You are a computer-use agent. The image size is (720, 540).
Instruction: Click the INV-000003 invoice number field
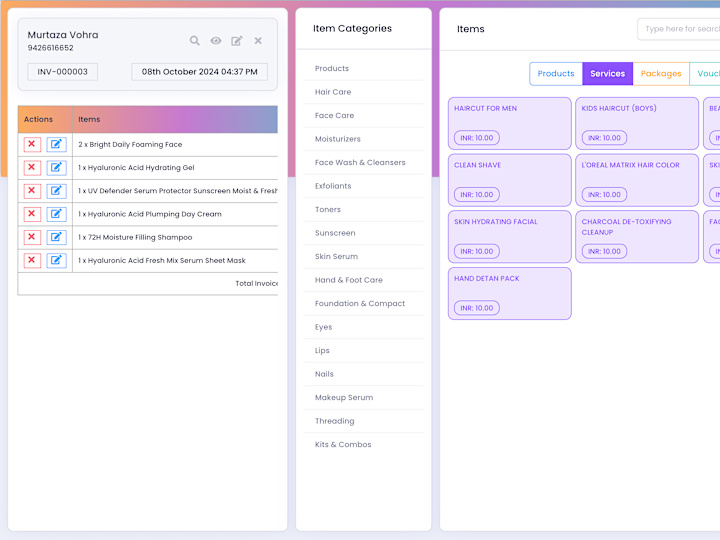(x=62, y=72)
